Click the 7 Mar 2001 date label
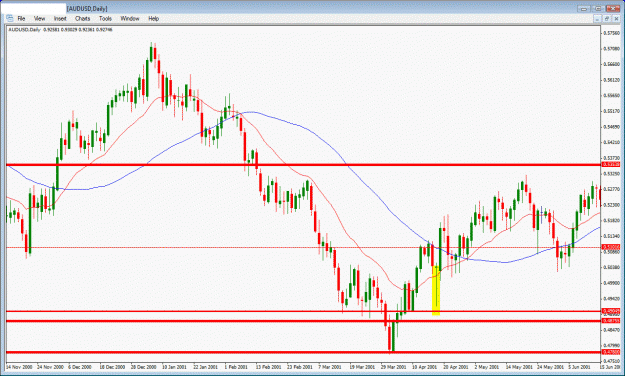Screen dimensions: 625x376 tap(330, 367)
